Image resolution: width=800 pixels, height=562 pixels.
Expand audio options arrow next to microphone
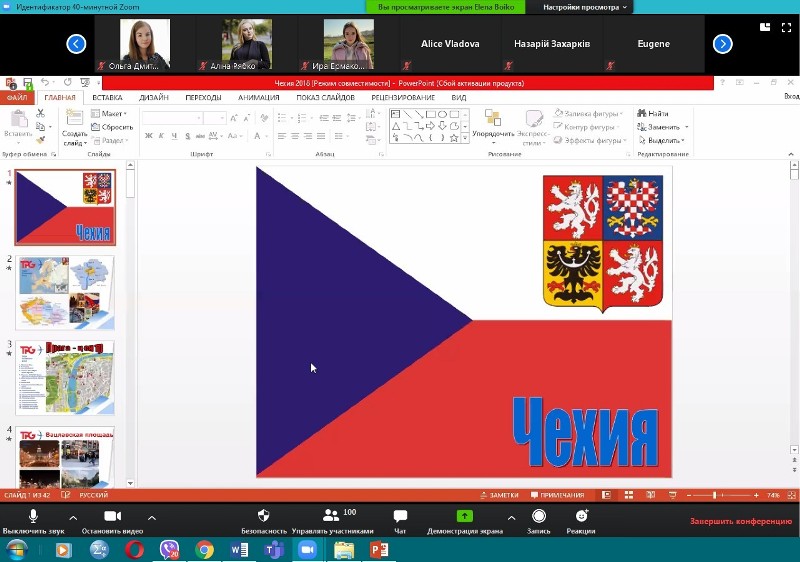[71, 517]
